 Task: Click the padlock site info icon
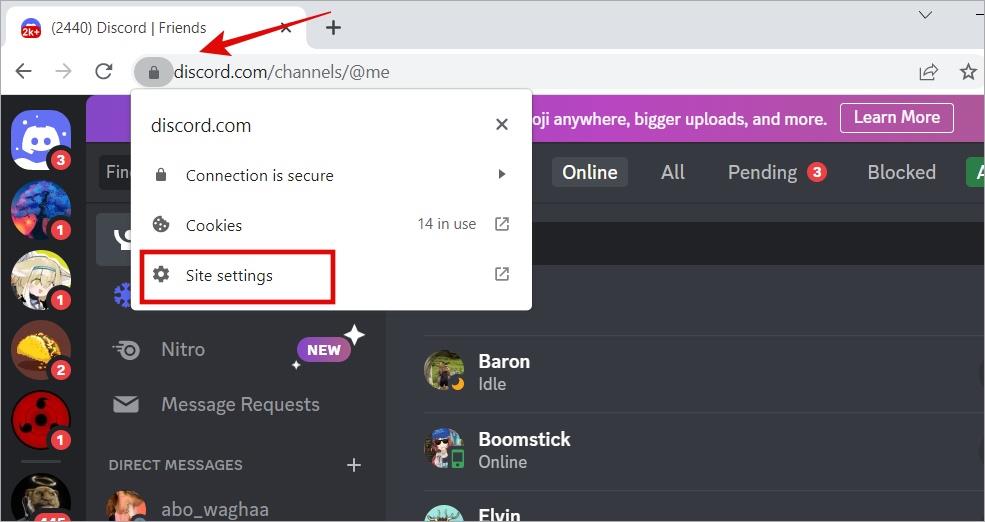pos(153,72)
